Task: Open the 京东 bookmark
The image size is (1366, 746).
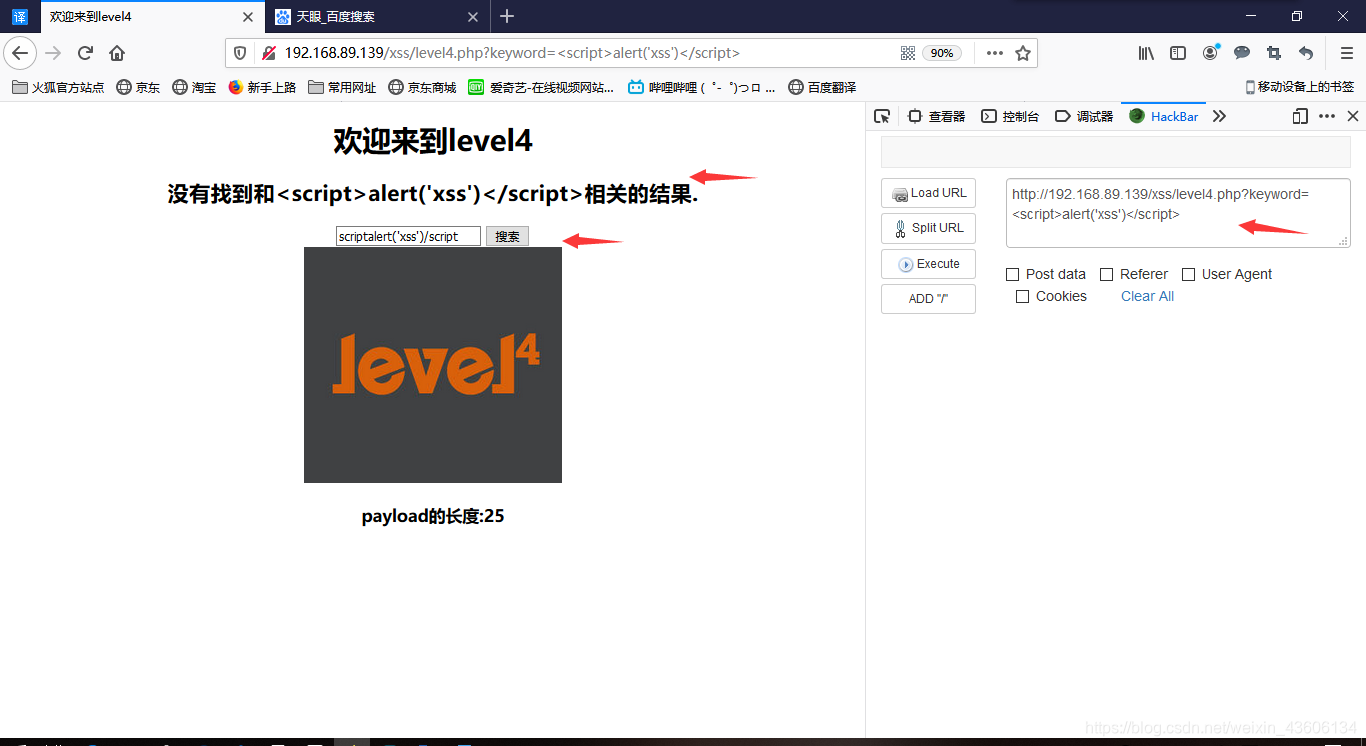Action: (138, 87)
